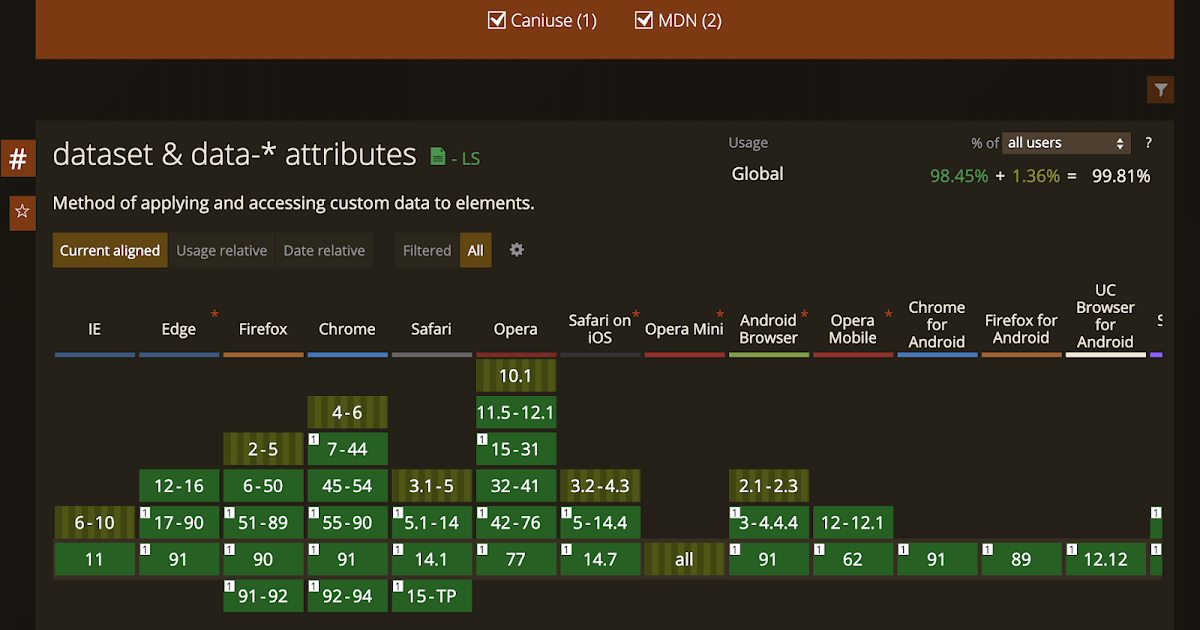Uncheck the MDN (2) checkbox
The image size is (1200, 630).
point(645,19)
